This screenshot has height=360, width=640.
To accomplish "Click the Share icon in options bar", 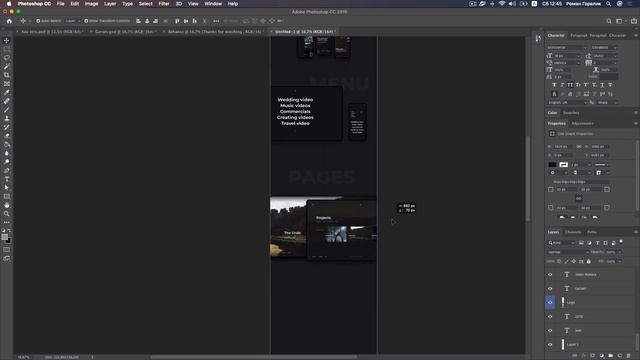I will tap(634, 21).
